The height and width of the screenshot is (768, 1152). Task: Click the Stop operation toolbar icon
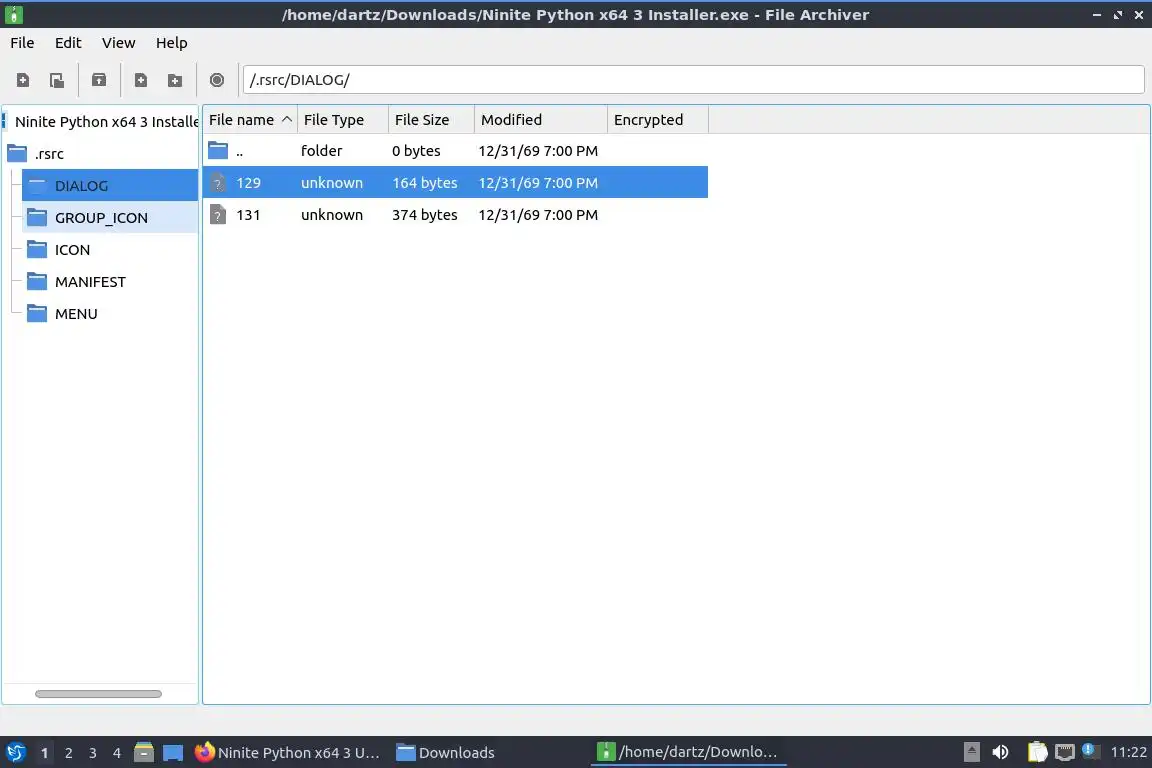[217, 80]
